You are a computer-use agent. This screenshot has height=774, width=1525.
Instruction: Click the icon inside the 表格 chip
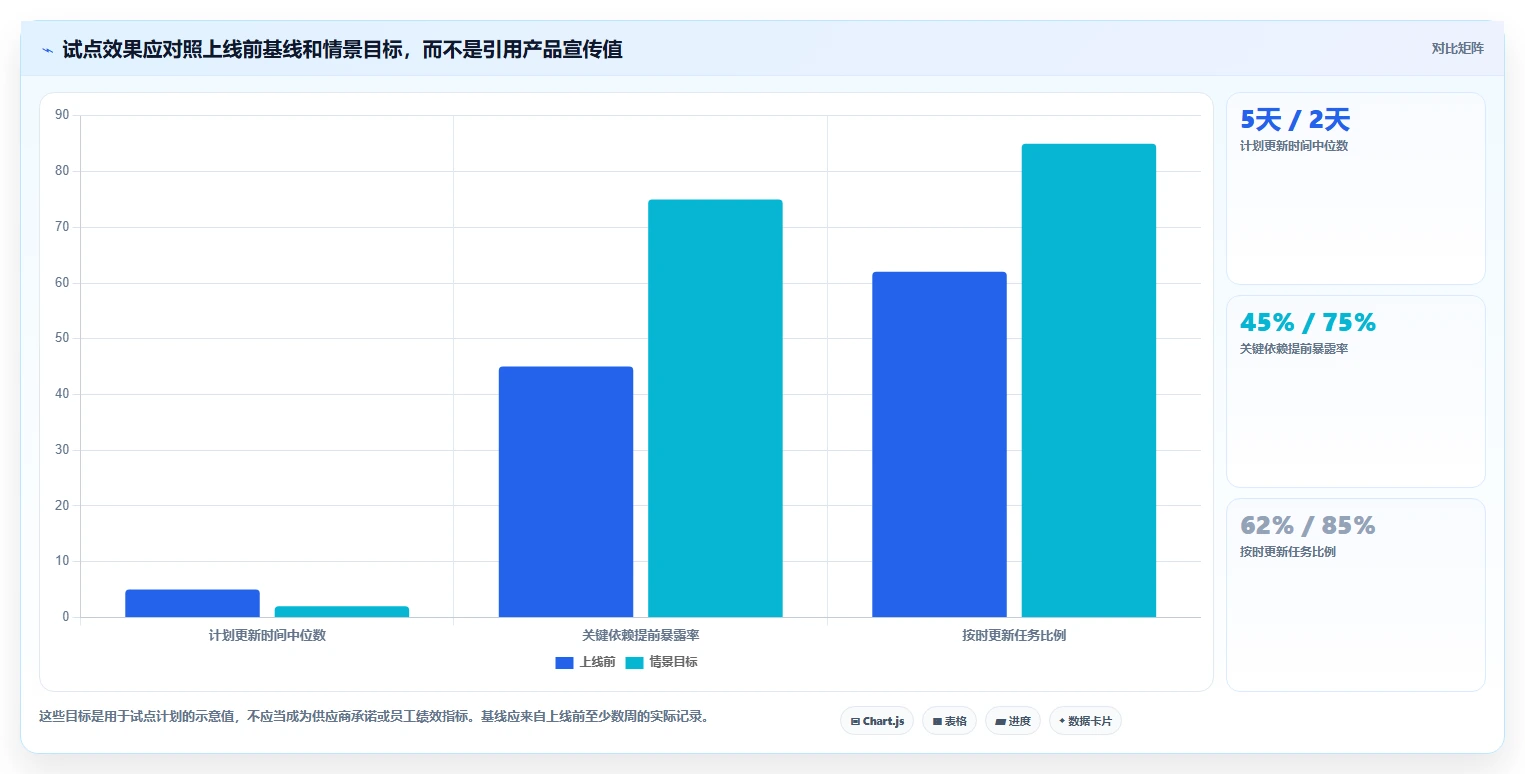[x=937, y=721]
